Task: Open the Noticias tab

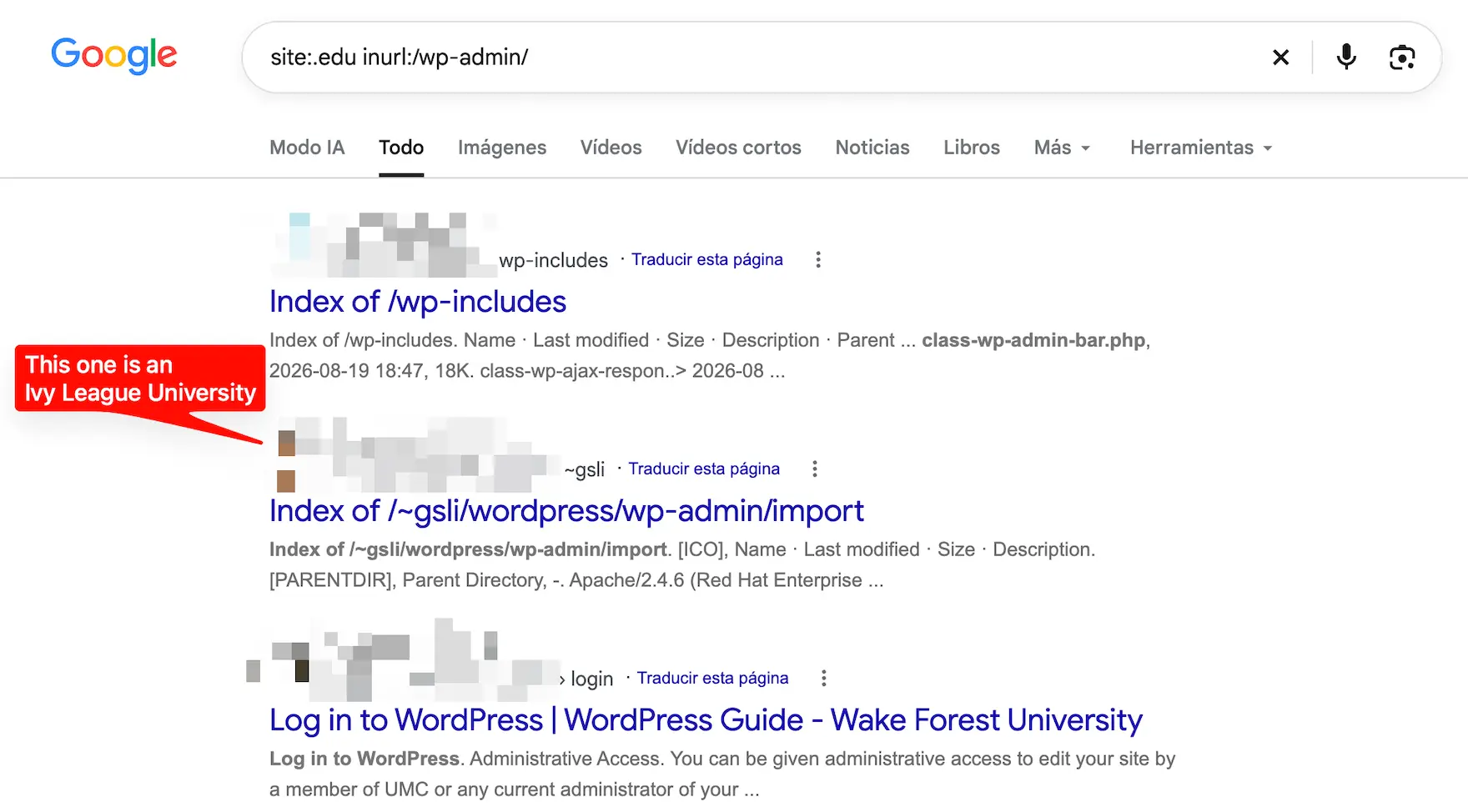Action: [872, 148]
